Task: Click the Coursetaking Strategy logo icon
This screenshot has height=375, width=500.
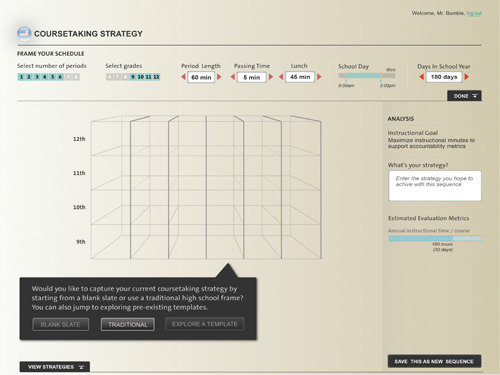Action: tap(24, 33)
